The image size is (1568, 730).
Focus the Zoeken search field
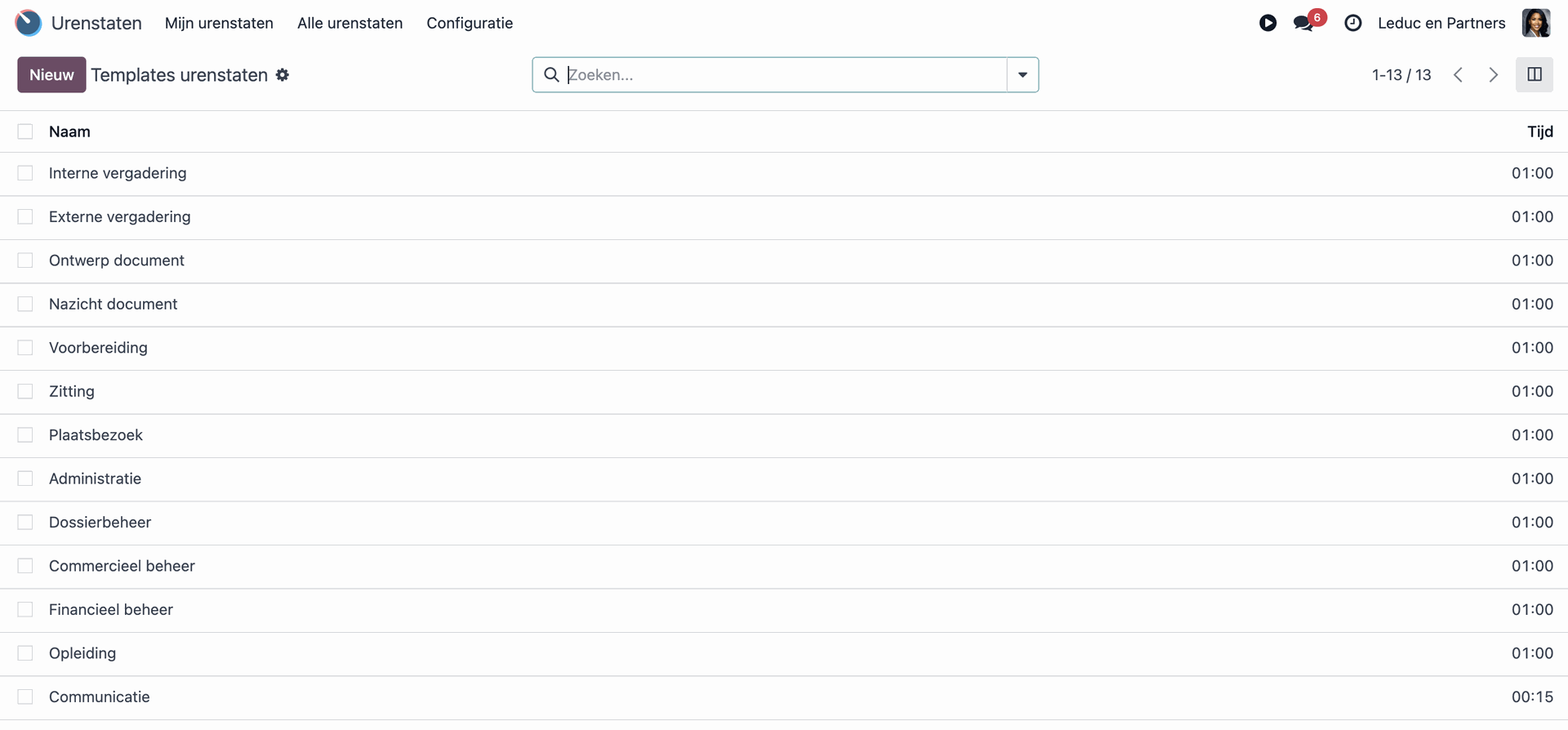point(786,75)
